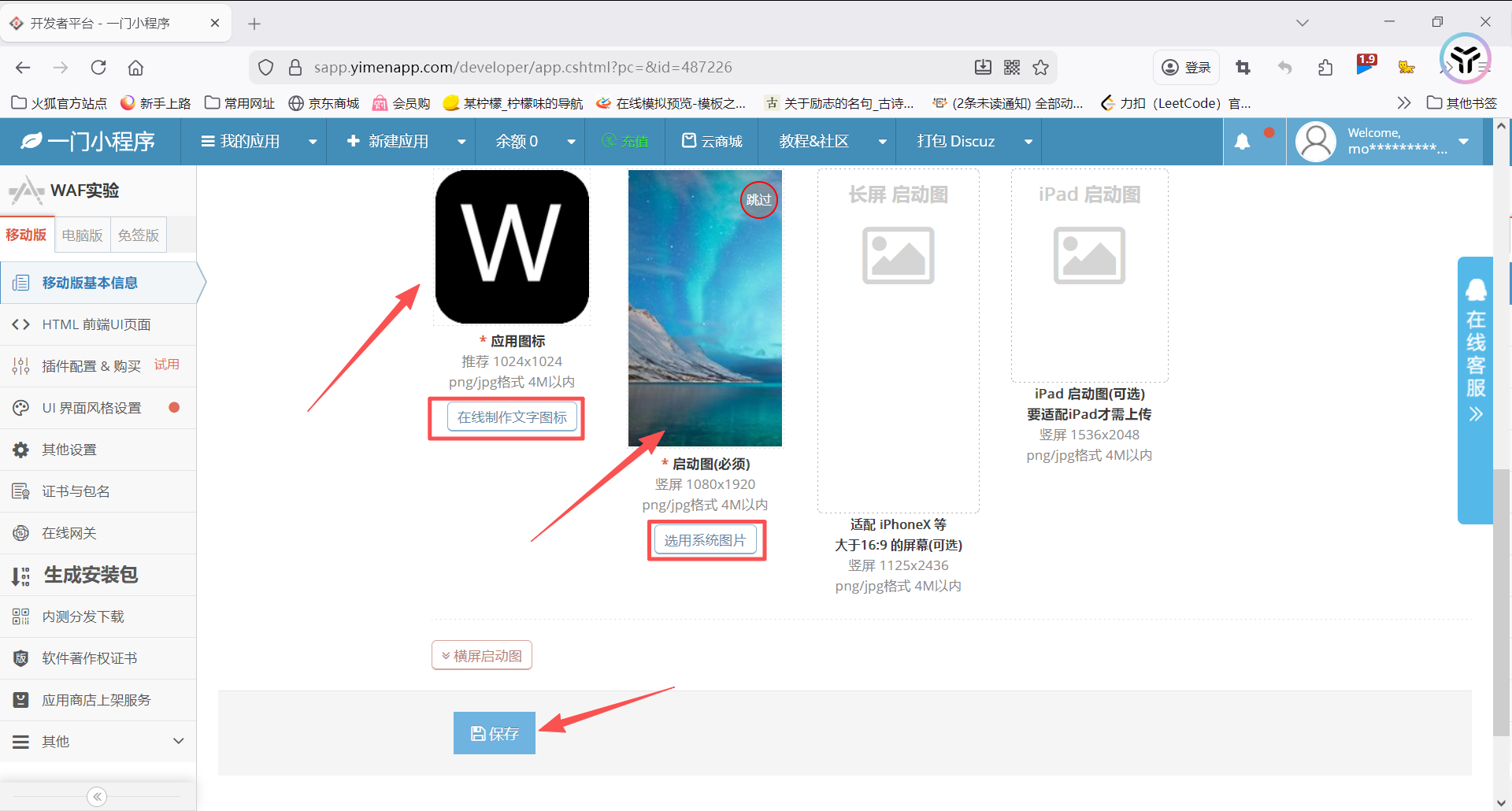Click the black W app icon image
This screenshot has height=811, width=1512.
[x=512, y=246]
